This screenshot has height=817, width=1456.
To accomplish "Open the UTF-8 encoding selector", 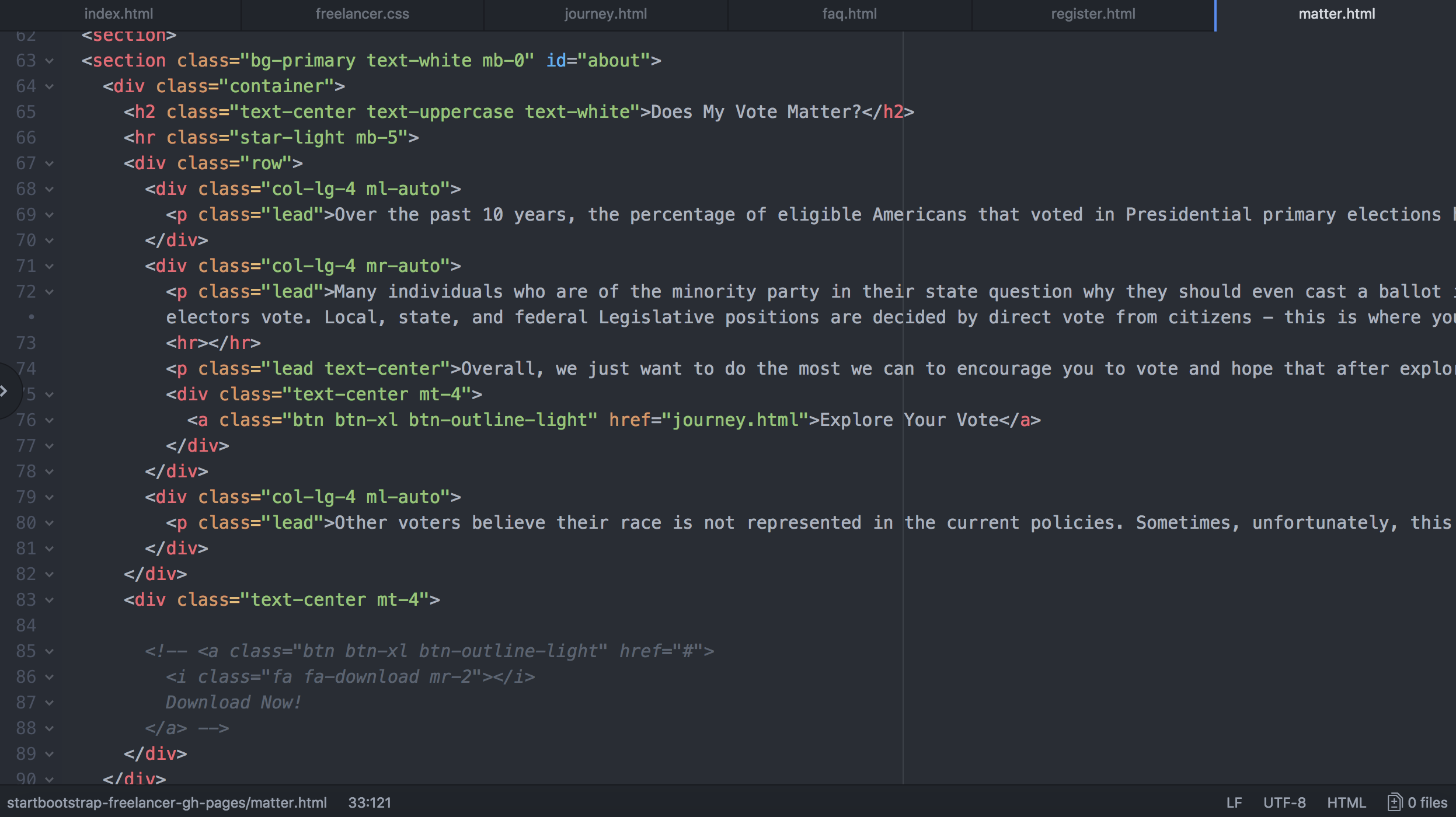I will (x=1285, y=802).
